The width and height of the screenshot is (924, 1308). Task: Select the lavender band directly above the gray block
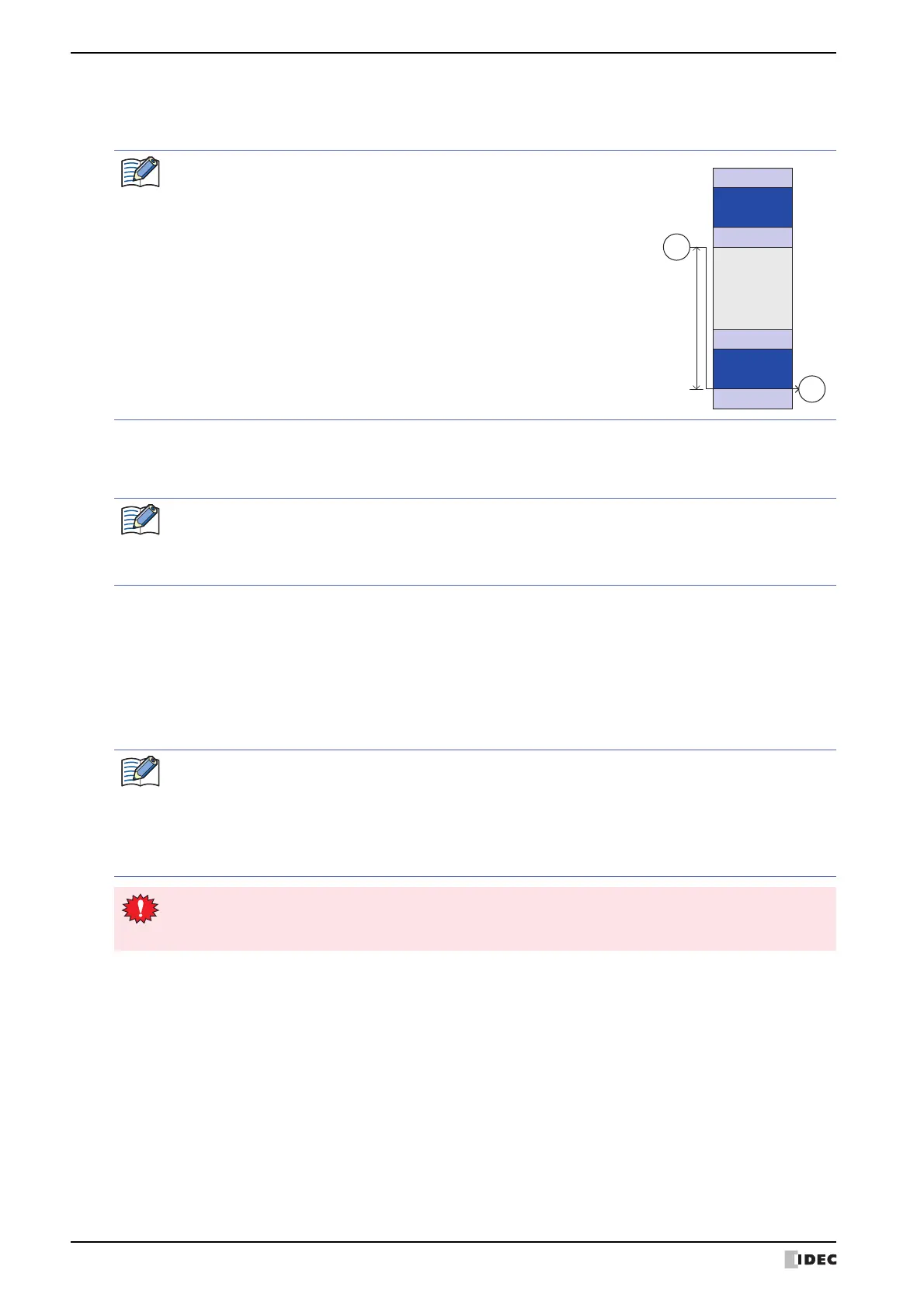click(752, 237)
